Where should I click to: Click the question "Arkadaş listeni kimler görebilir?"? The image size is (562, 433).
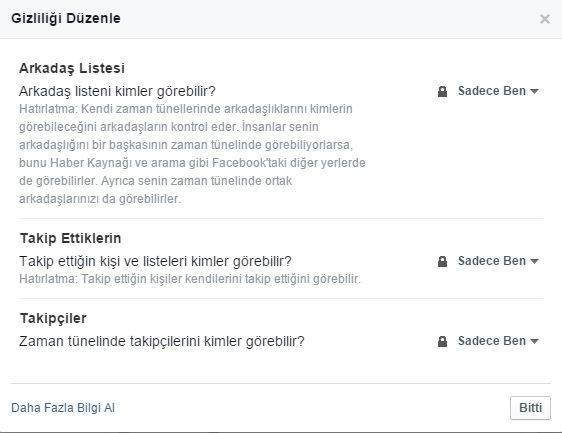point(118,91)
